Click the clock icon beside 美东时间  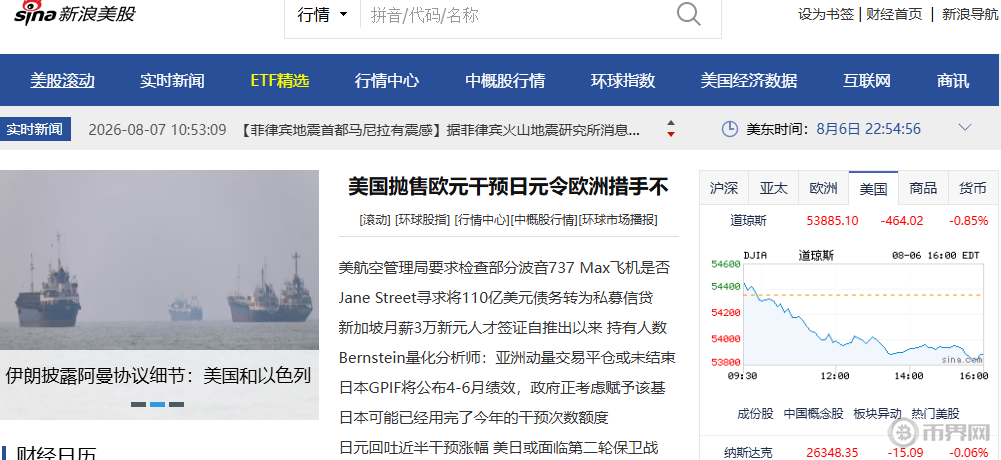[x=730, y=129]
